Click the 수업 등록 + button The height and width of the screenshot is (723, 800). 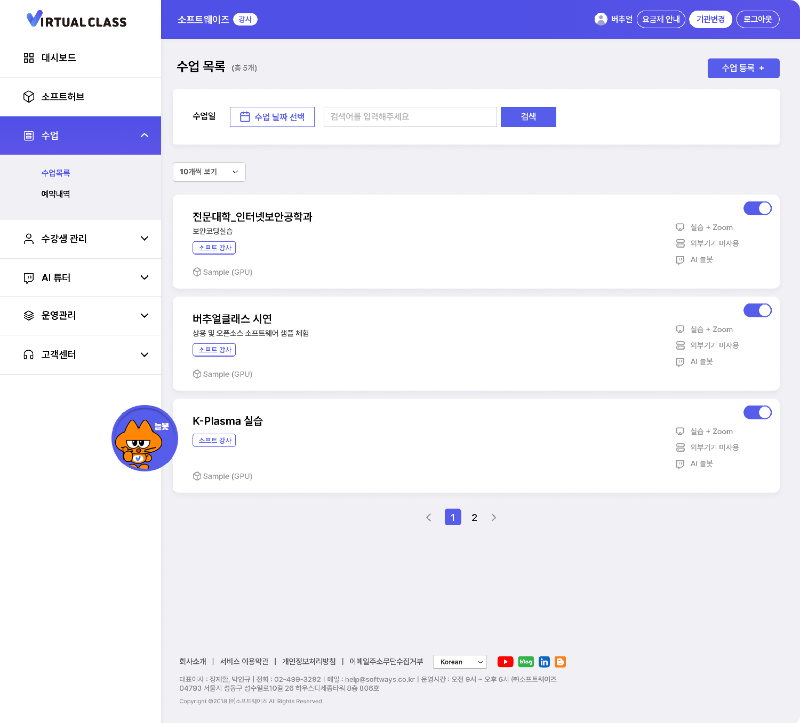pyautogui.click(x=742, y=68)
